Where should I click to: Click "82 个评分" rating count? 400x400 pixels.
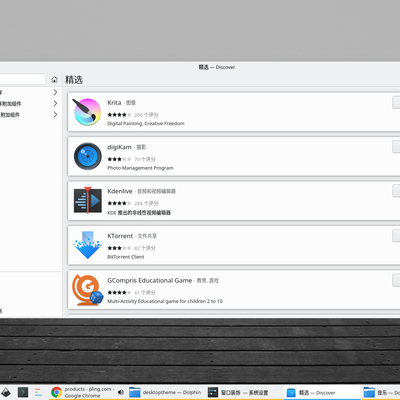145,248
